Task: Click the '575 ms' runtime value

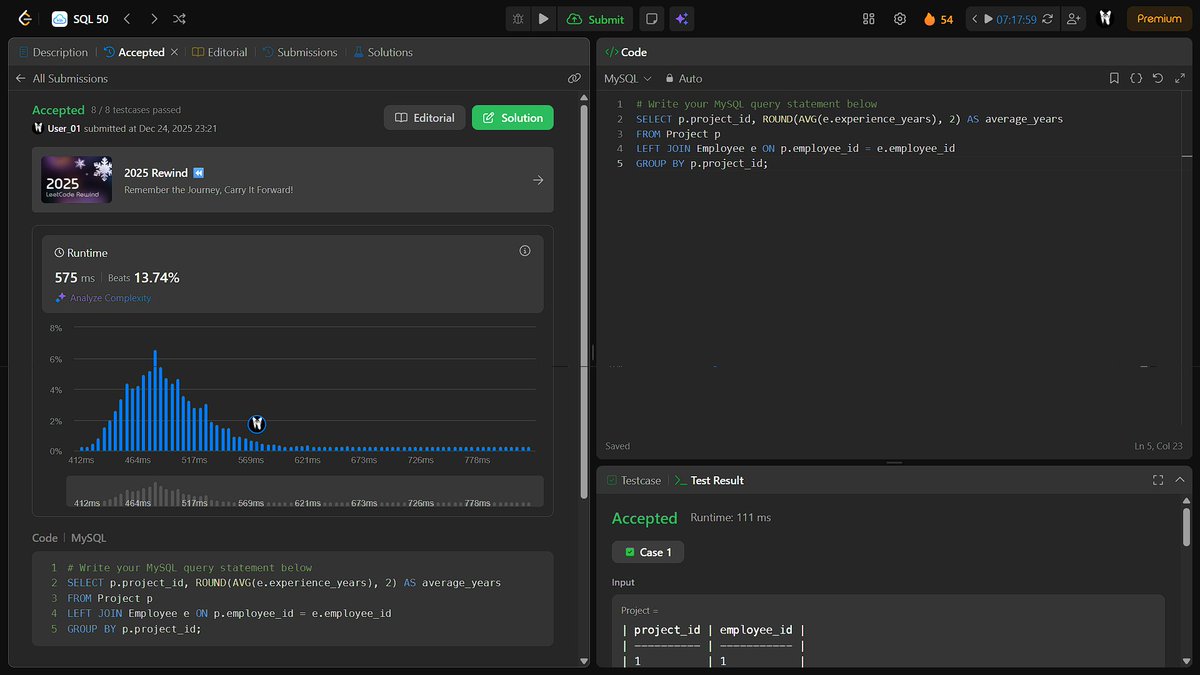Action: click(x=74, y=277)
